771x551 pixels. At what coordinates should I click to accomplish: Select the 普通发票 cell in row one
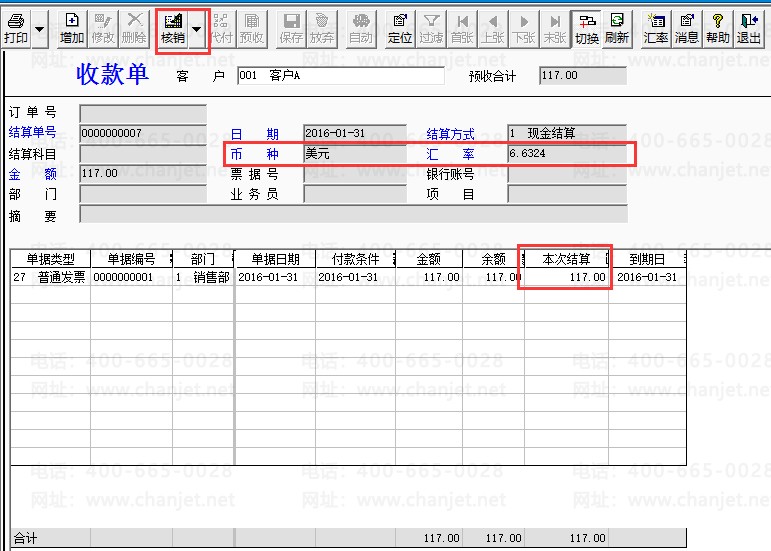click(51, 277)
